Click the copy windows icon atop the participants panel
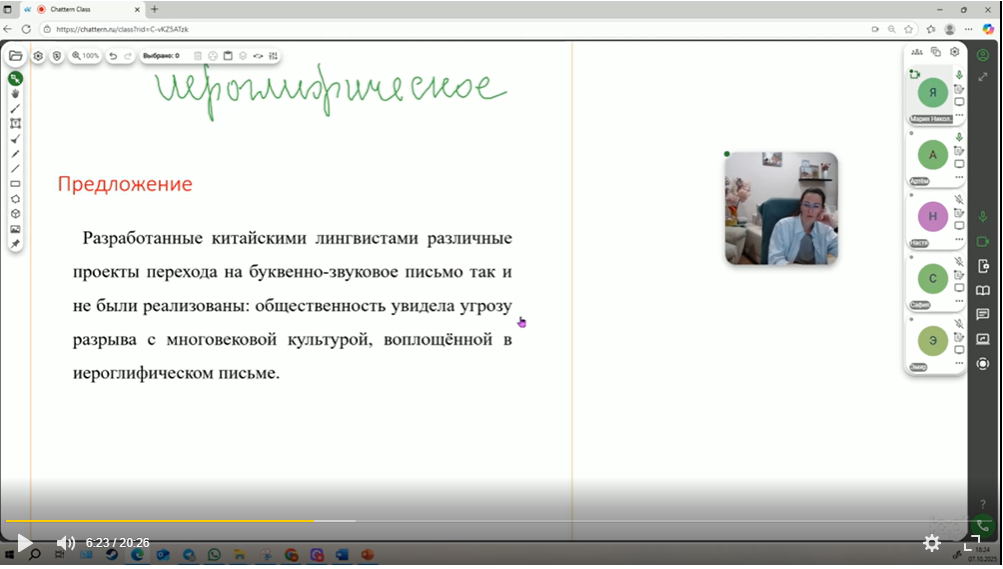The height and width of the screenshot is (569, 1003). pyautogui.click(x=936, y=52)
